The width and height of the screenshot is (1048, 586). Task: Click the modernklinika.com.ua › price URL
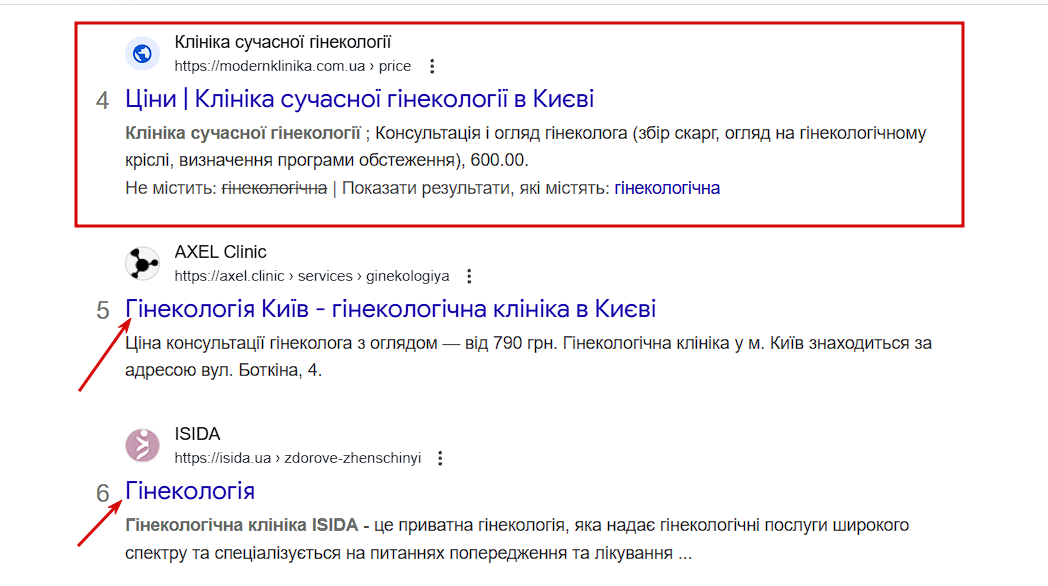coord(293,66)
